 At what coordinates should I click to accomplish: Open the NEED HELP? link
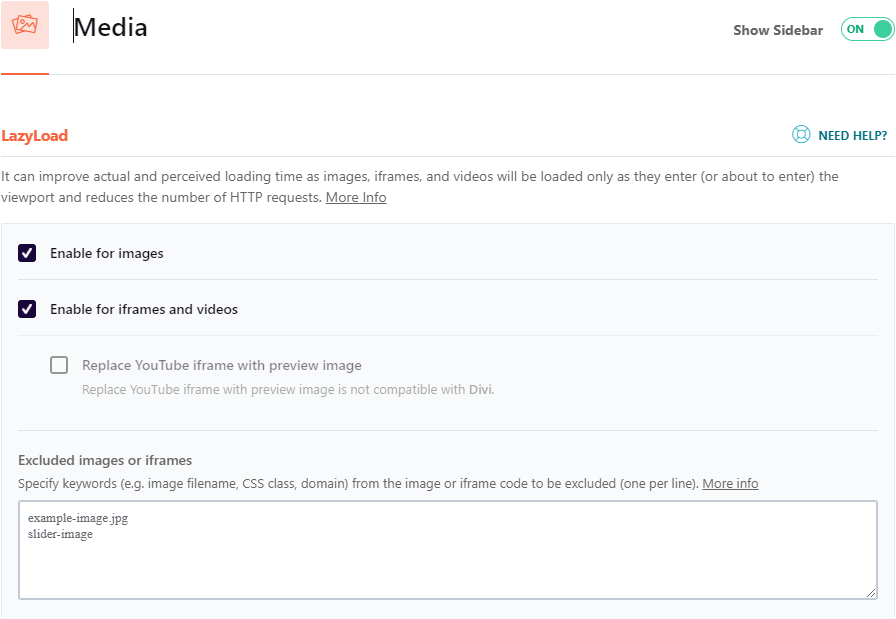tap(852, 136)
